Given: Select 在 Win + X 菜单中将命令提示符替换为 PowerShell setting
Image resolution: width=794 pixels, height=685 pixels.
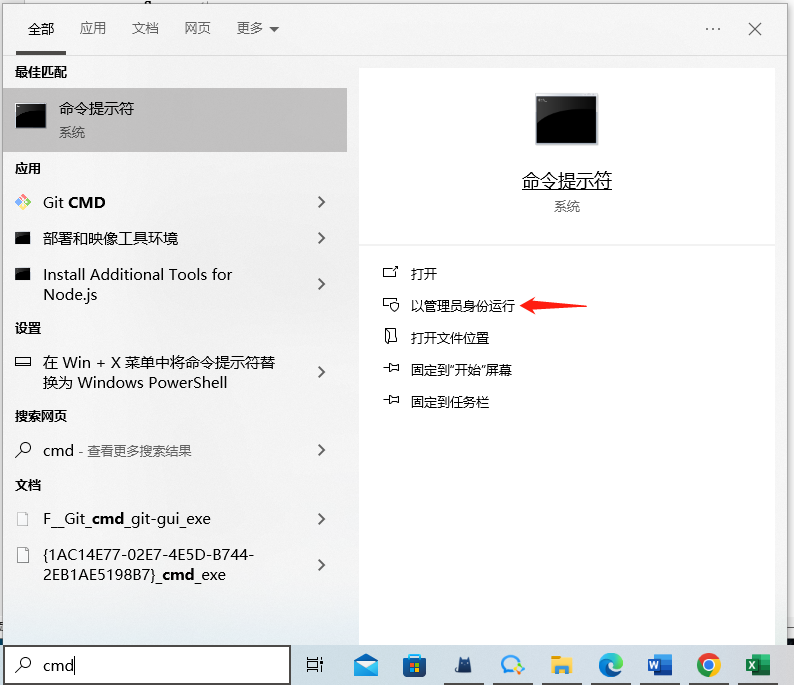Looking at the screenshot, I should 159,373.
